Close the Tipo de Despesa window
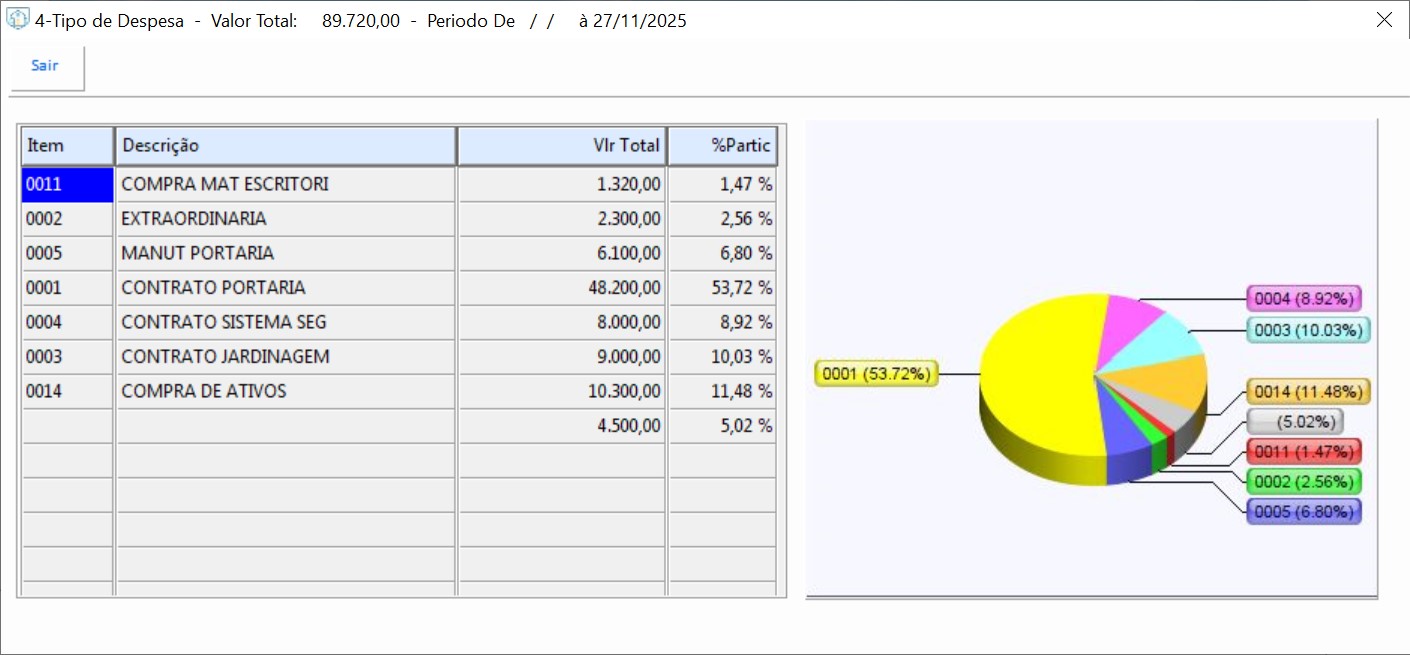 (1384, 20)
